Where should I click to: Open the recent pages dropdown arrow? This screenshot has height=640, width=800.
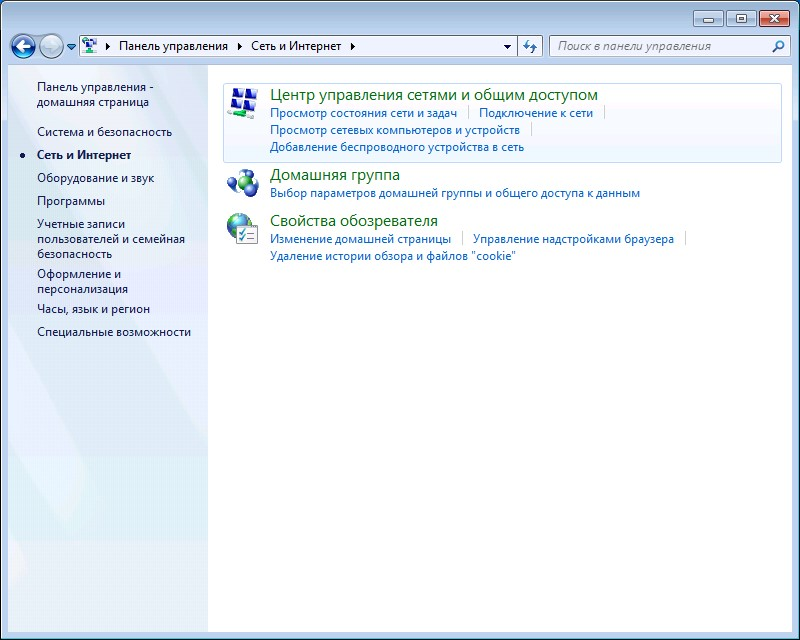point(71,47)
